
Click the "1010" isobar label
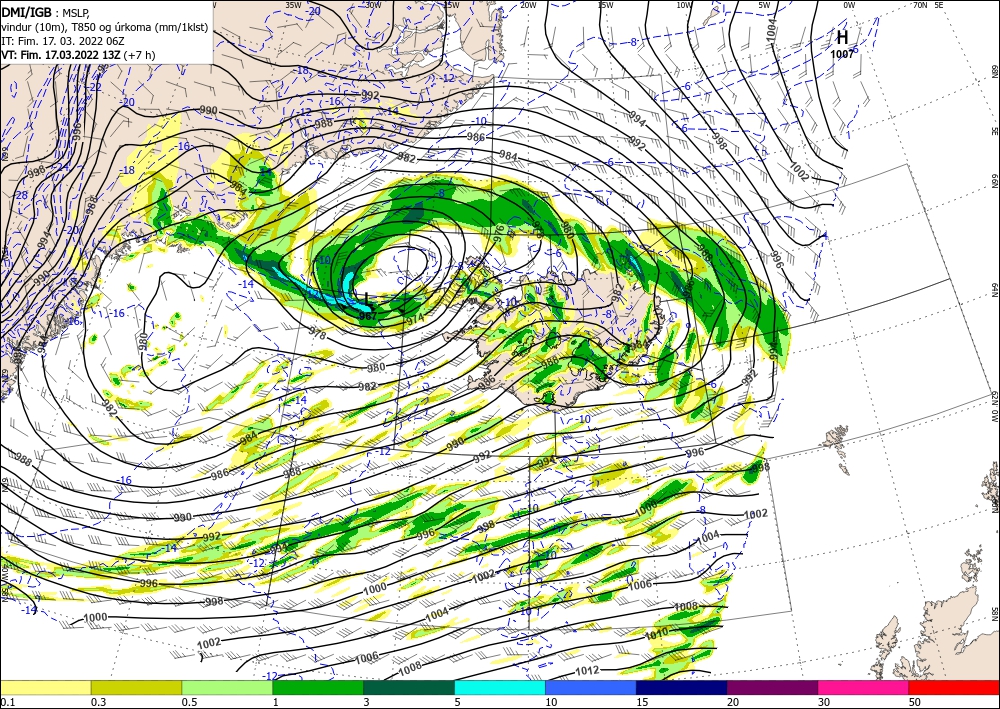tap(656, 632)
